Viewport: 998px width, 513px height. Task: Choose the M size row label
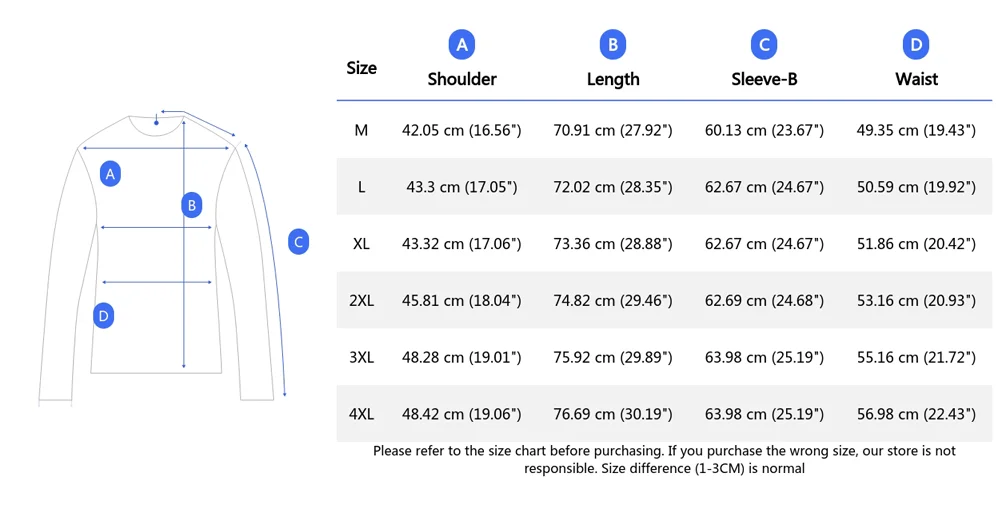[x=361, y=130]
